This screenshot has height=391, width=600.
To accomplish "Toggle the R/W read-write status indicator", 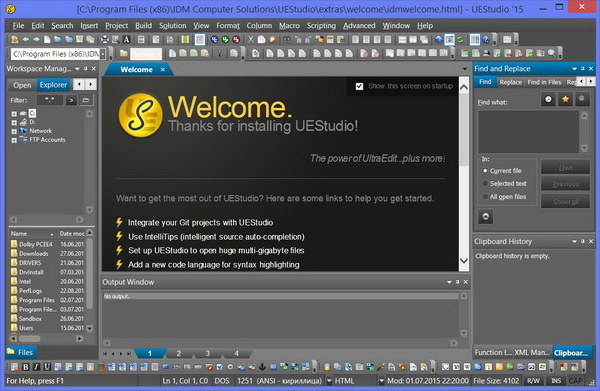I will [533, 381].
